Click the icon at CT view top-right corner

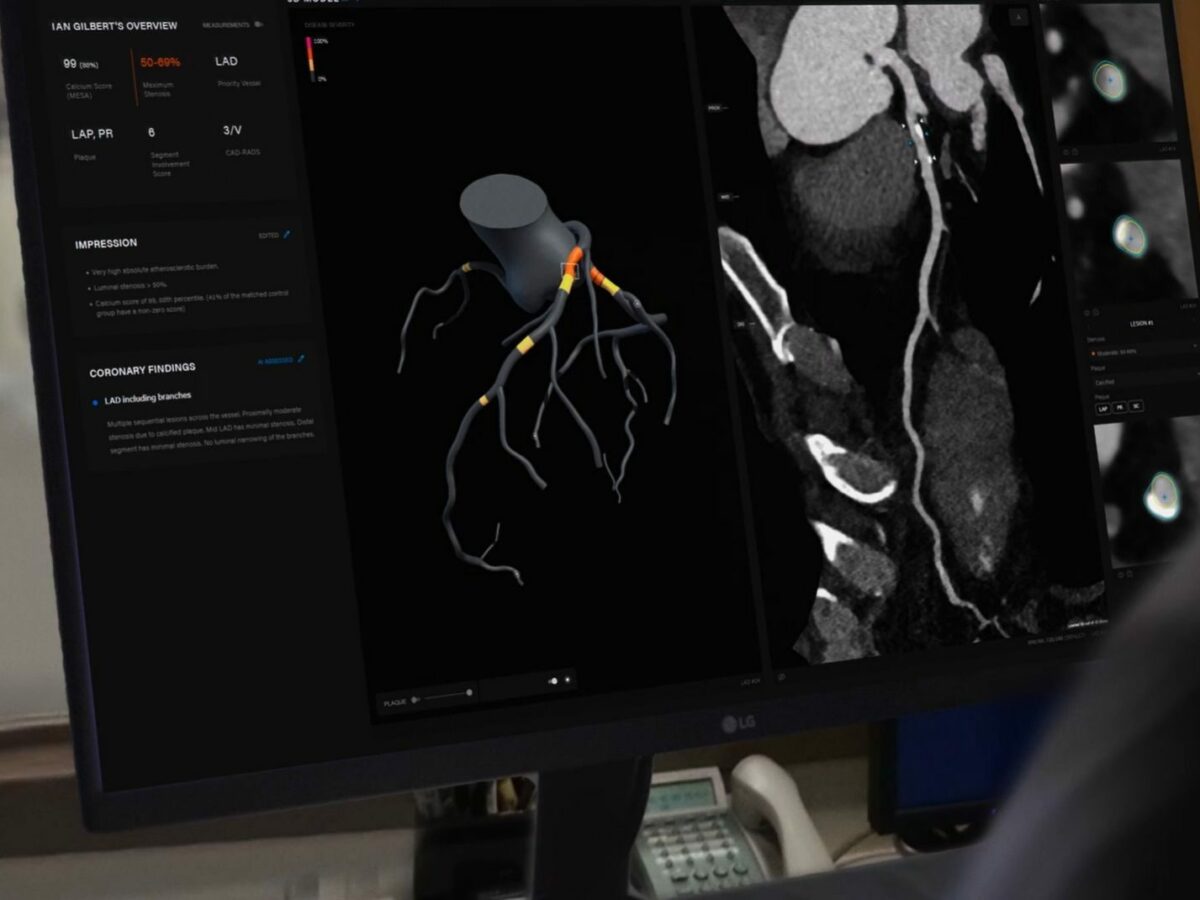(x=1018, y=16)
